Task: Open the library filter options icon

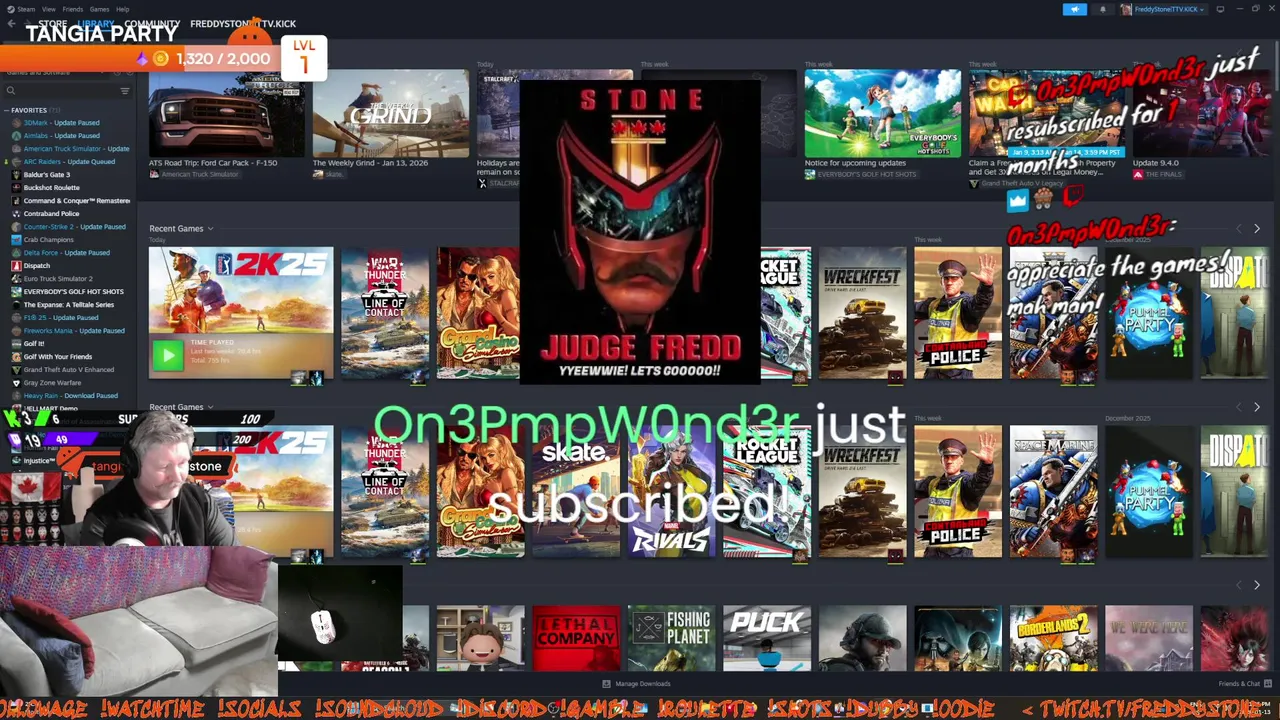Action: (125, 90)
